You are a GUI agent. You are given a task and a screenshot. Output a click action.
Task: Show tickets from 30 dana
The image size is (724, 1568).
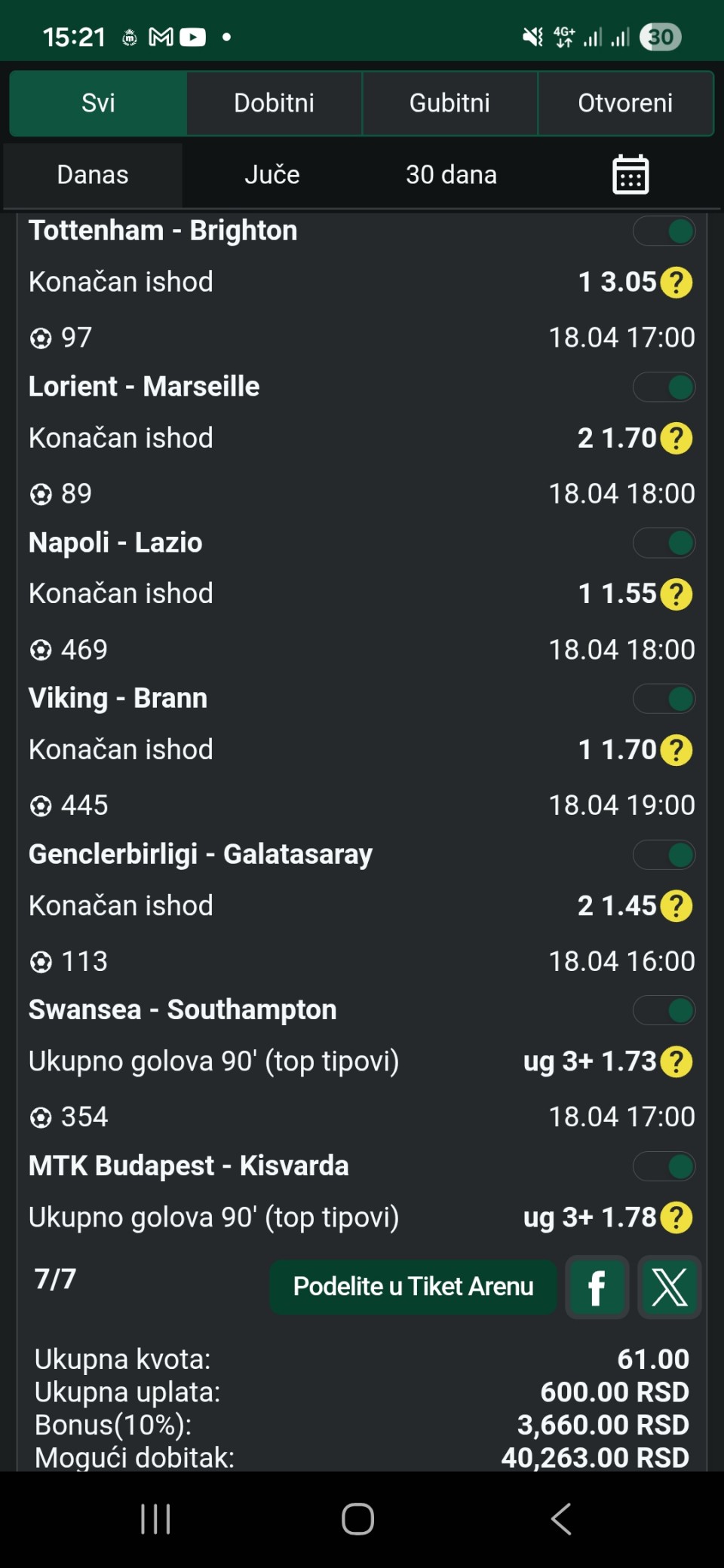[x=451, y=175]
